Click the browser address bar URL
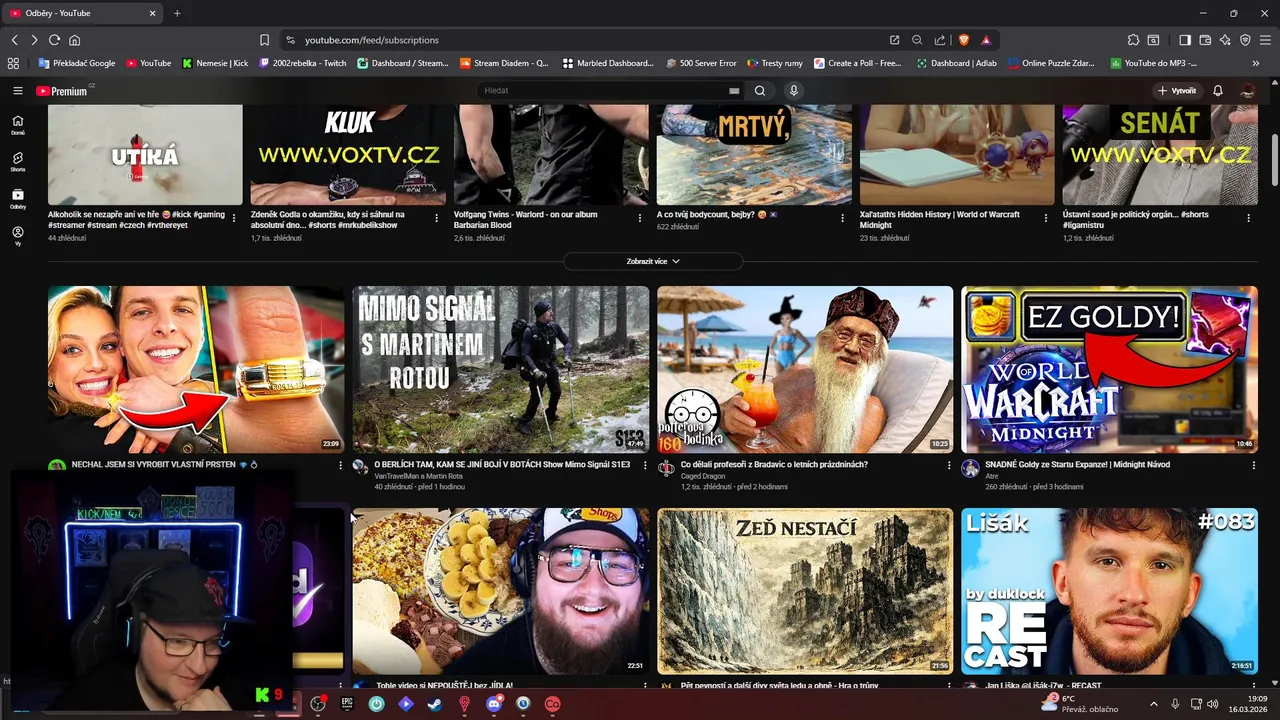The height and width of the screenshot is (720, 1280). click(372, 40)
